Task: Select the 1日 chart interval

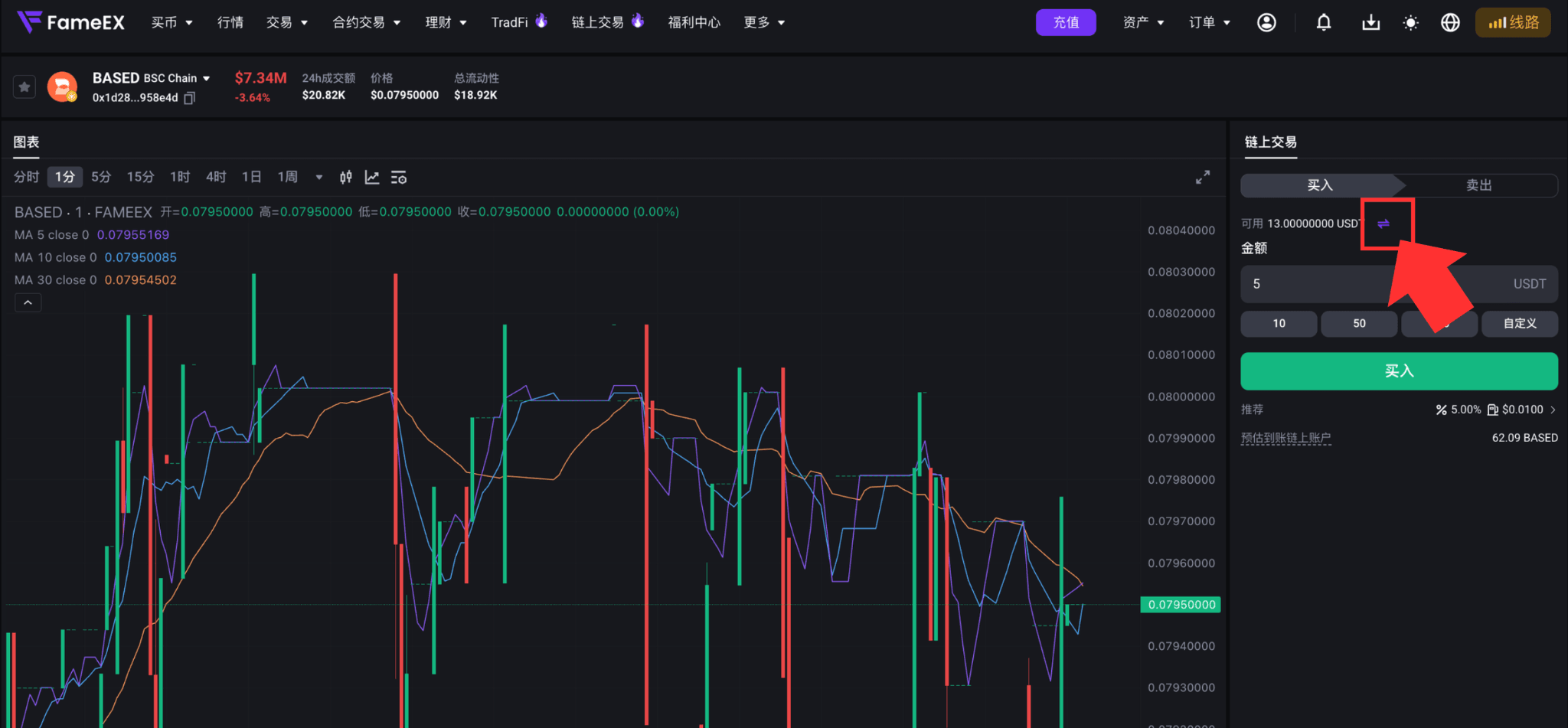Action: coord(252,178)
